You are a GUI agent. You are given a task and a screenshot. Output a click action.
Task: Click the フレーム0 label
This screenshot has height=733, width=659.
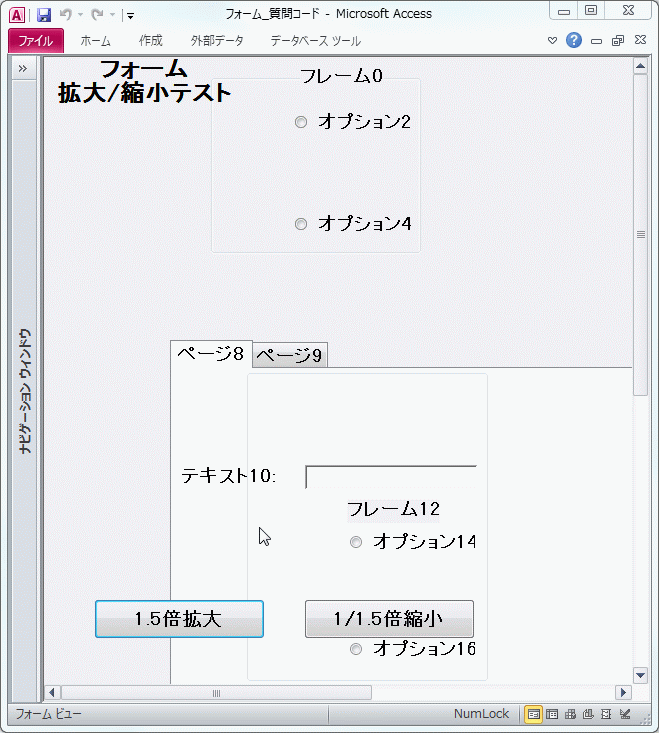[x=341, y=76]
